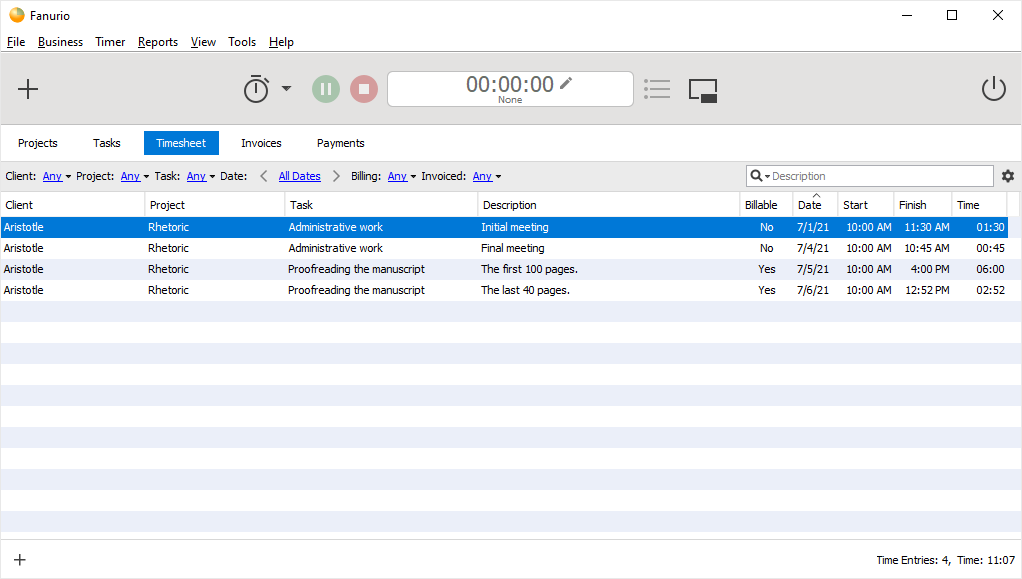Viewport: 1022px width, 579px height.
Task: Select the Timesheet tab
Action: pyautogui.click(x=181, y=143)
